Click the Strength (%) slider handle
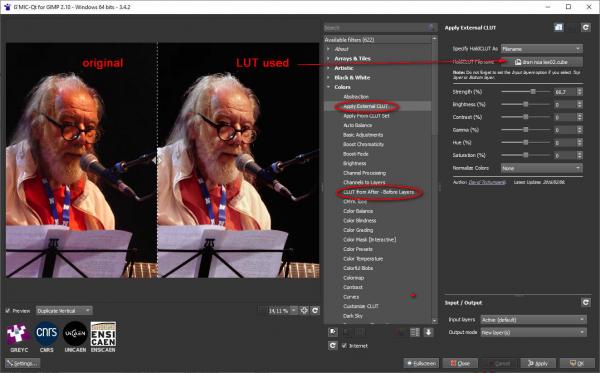The width and height of the screenshot is (600, 373). click(533, 92)
